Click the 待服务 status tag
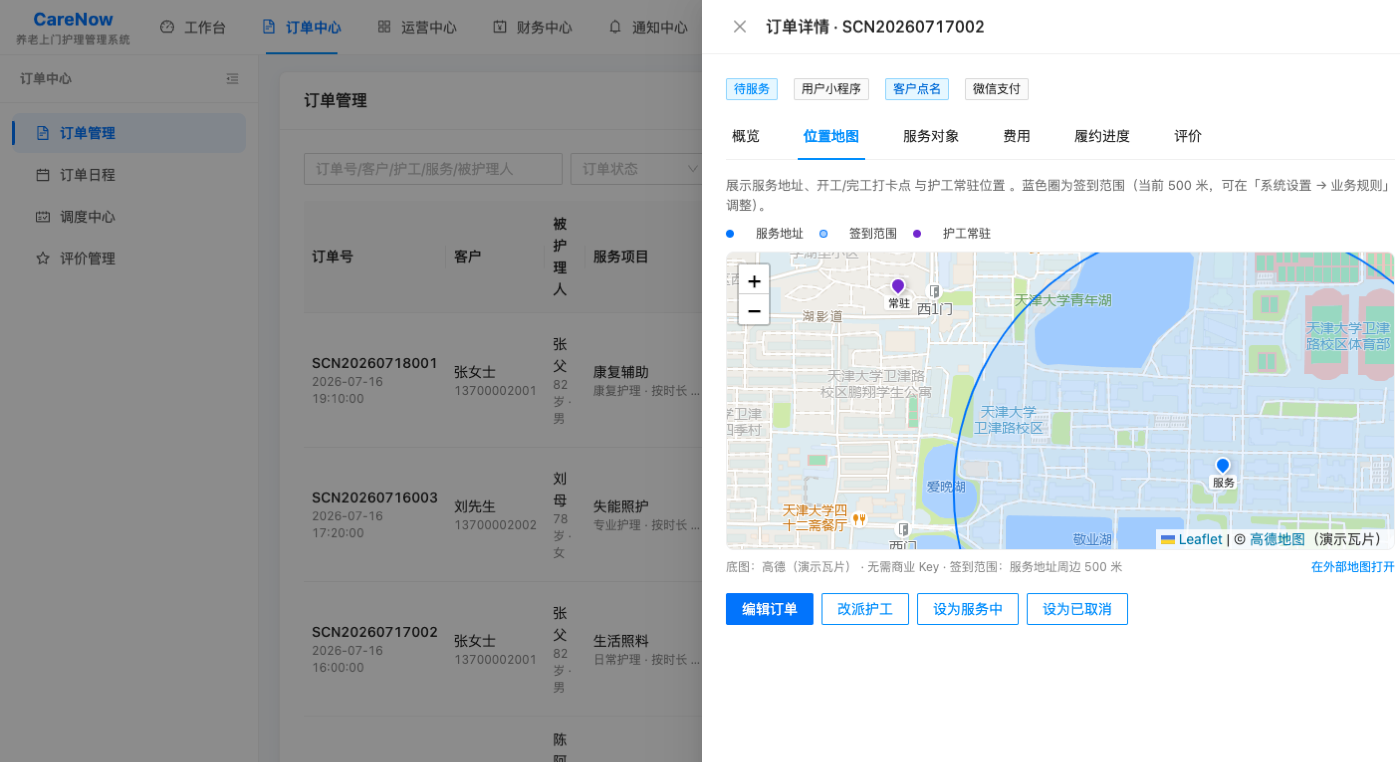1400x762 pixels. pyautogui.click(x=752, y=89)
